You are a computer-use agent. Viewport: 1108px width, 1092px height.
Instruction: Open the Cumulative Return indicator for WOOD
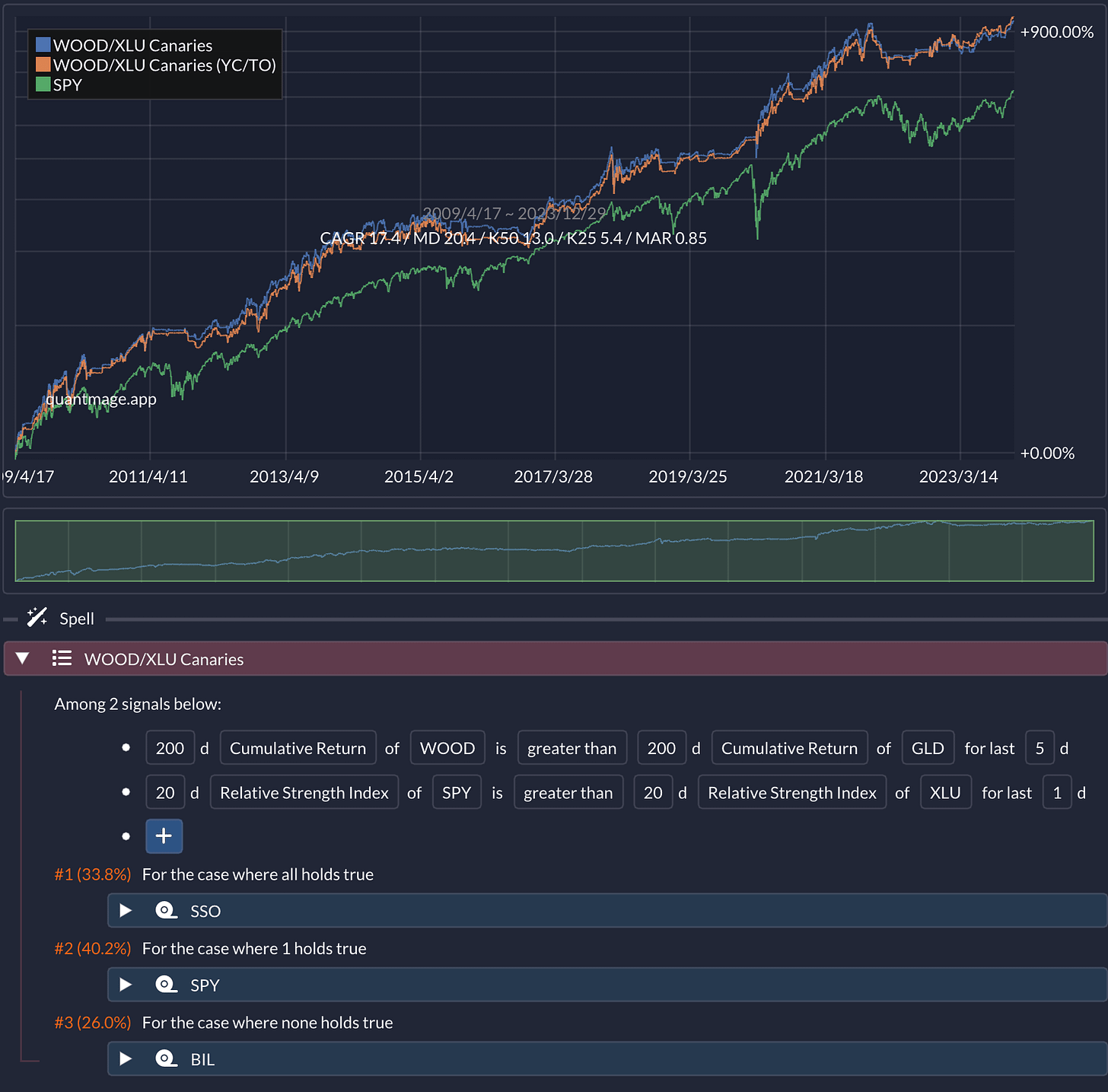tap(298, 748)
